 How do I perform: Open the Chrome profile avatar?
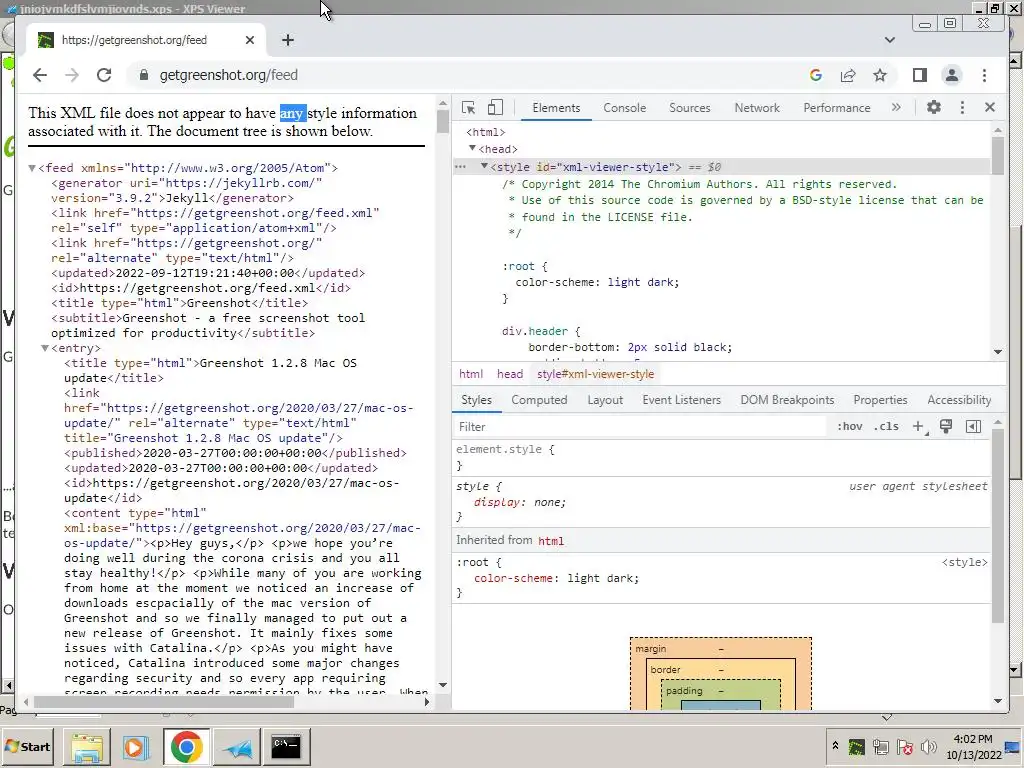pos(952,75)
